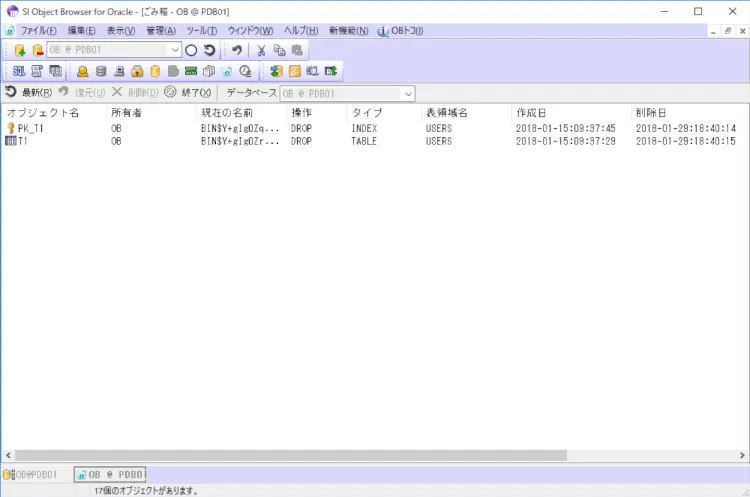Click the OBトコ info icon
The width and height of the screenshot is (750, 497).
tap(383, 31)
